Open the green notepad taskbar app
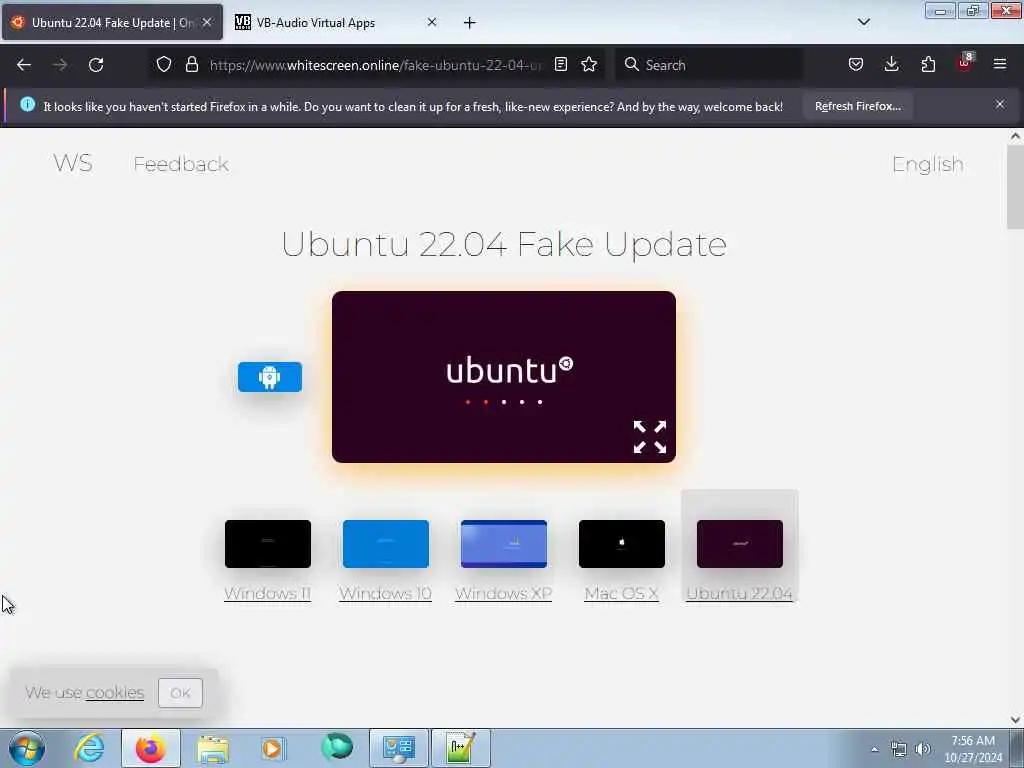The width and height of the screenshot is (1024, 768). (460, 748)
